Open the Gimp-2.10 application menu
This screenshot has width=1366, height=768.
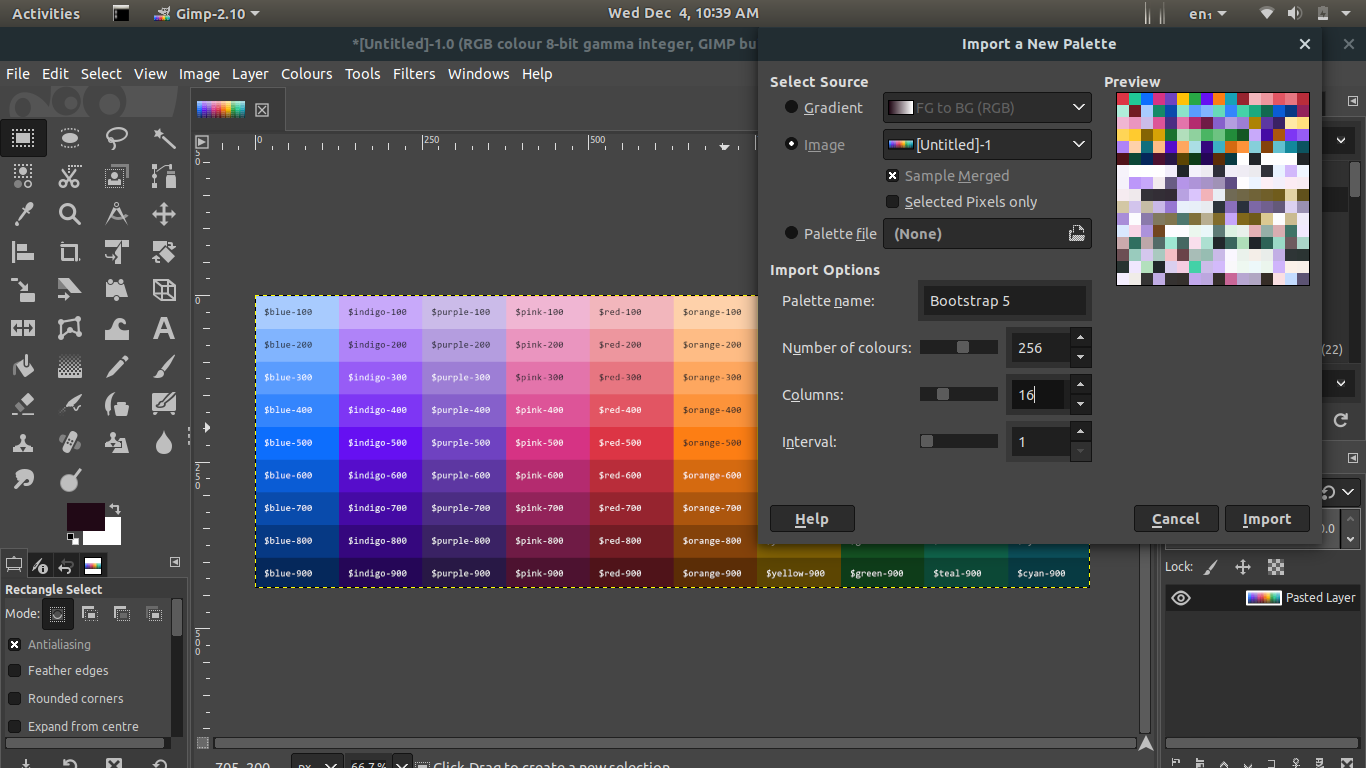coord(206,14)
